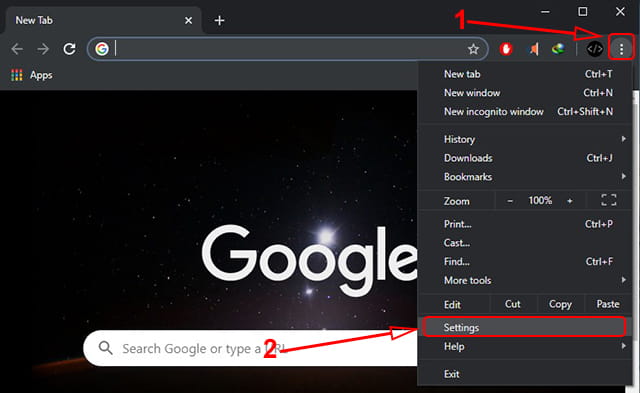Viewport: 640px width, 393px height.
Task: Select Print... from the menu
Action: [525, 224]
